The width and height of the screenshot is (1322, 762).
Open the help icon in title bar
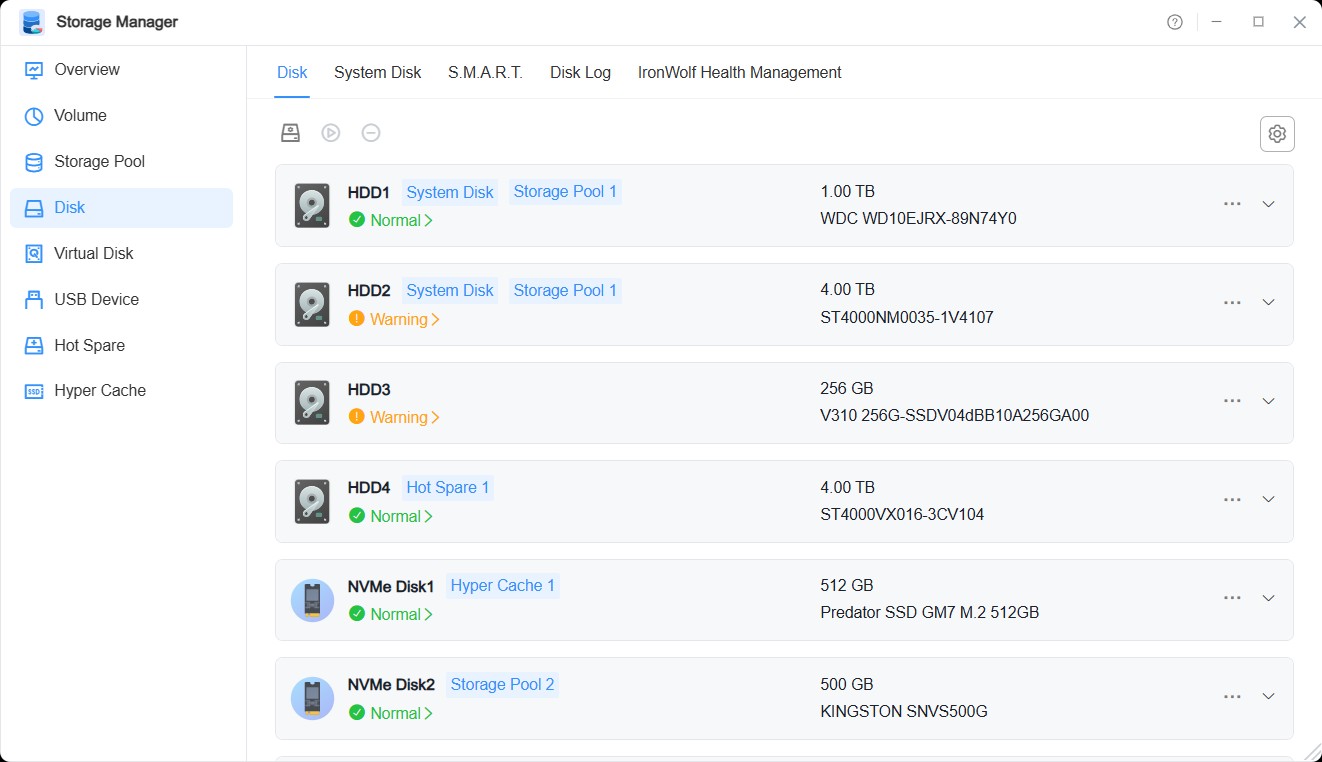pos(1174,21)
